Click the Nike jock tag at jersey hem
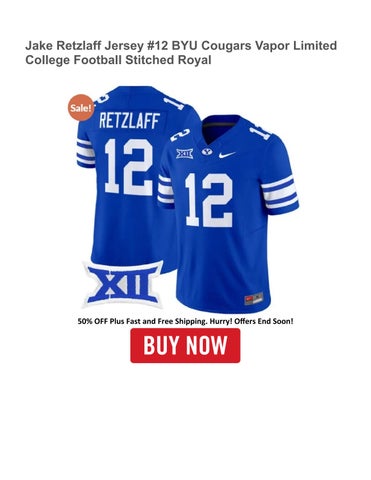This screenshot has height=480, width=371. coord(254,299)
